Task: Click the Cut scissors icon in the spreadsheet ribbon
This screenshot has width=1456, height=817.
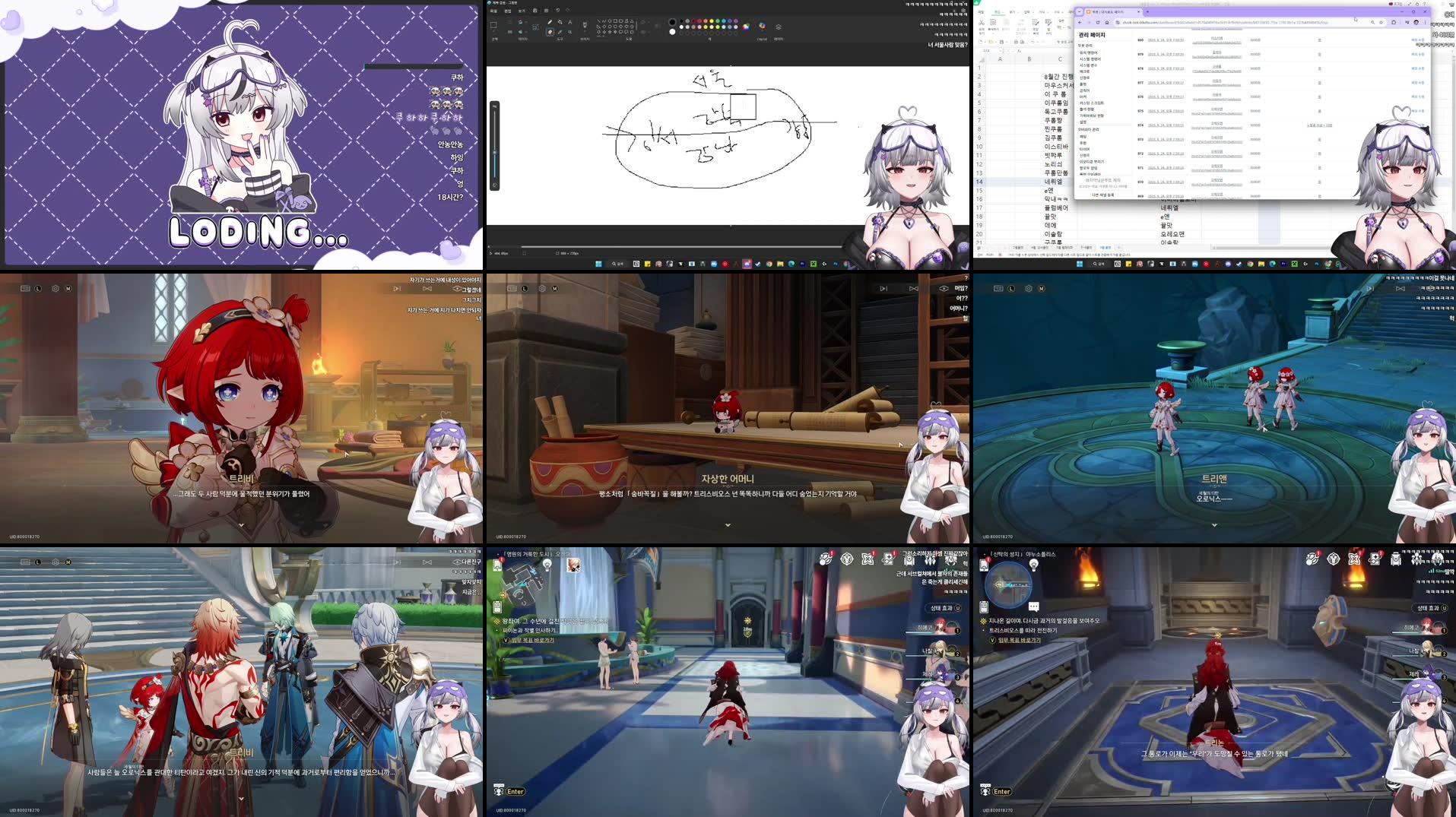Action: (982, 22)
